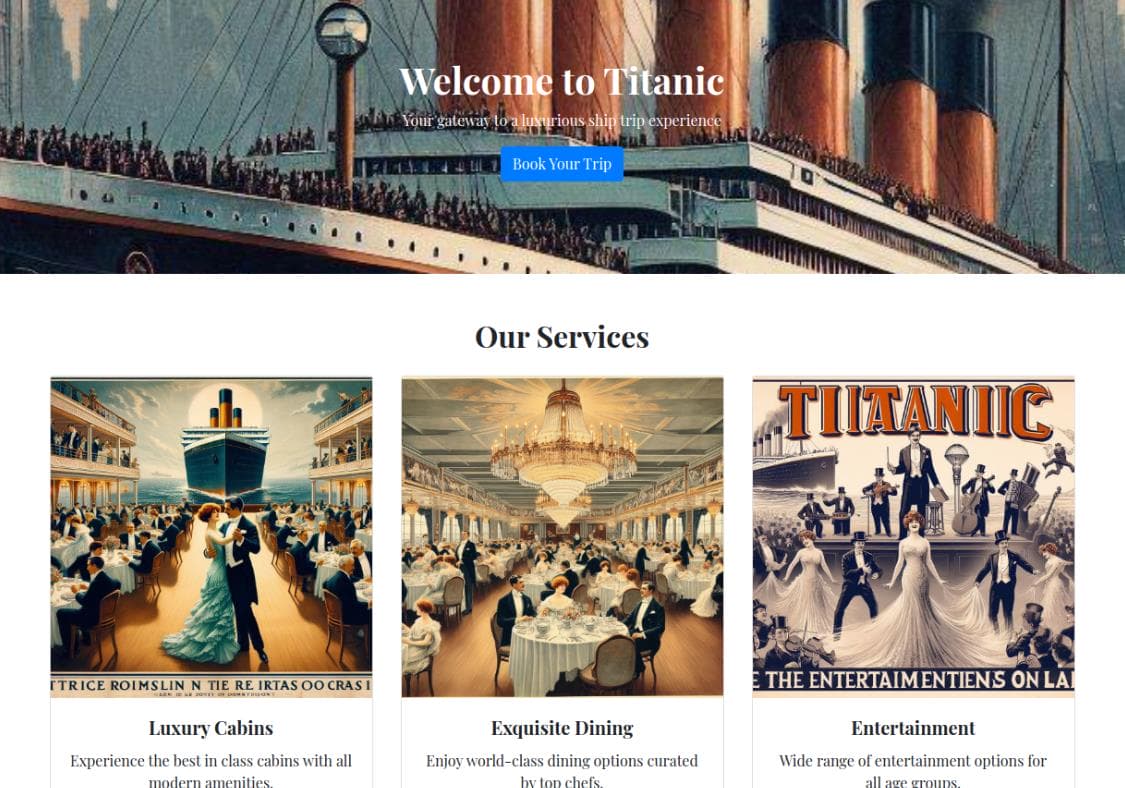Open the Luxury Cabins card image

[x=212, y=537]
